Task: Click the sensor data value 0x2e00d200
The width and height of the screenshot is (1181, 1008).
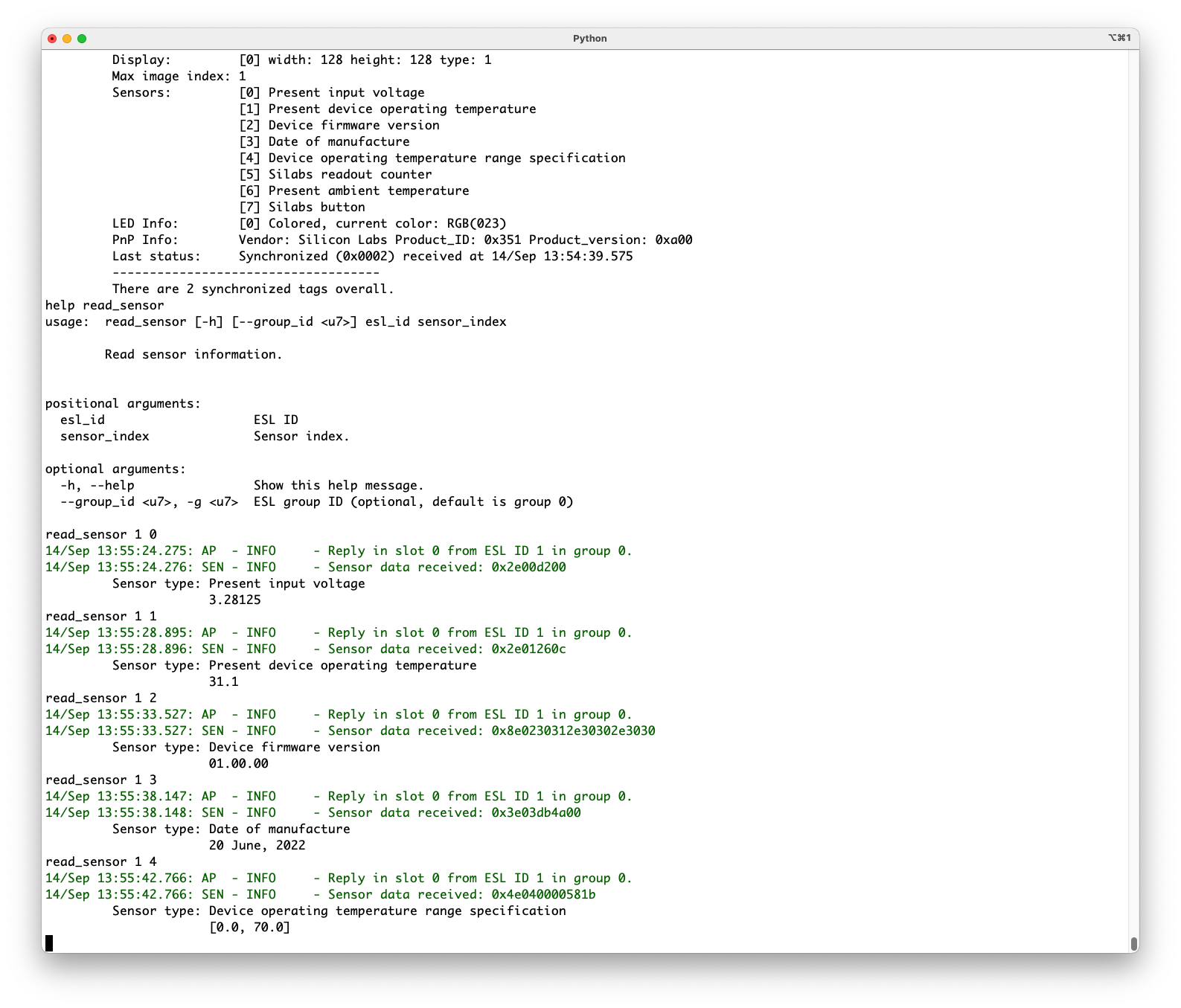Action: [x=528, y=567]
